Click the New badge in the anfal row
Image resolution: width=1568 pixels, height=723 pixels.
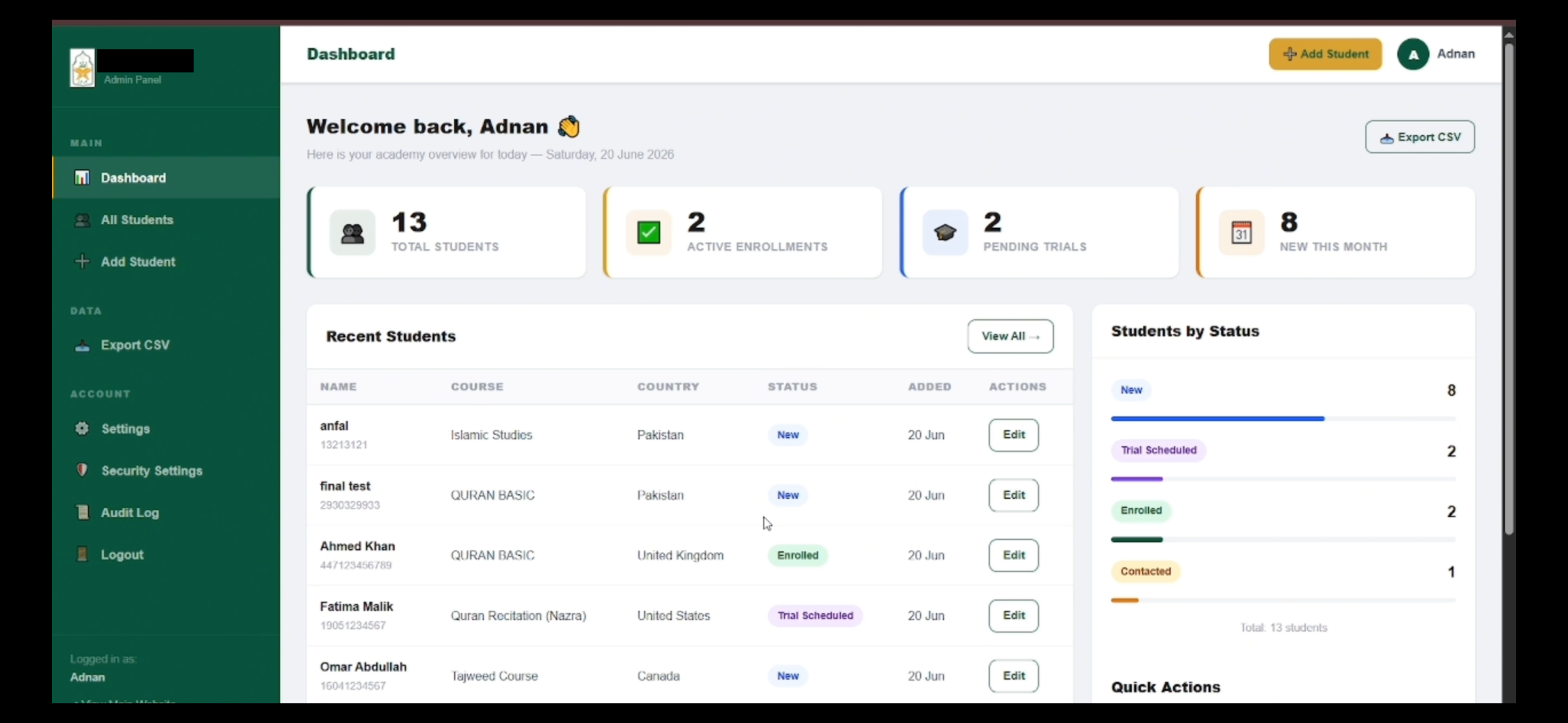(788, 434)
